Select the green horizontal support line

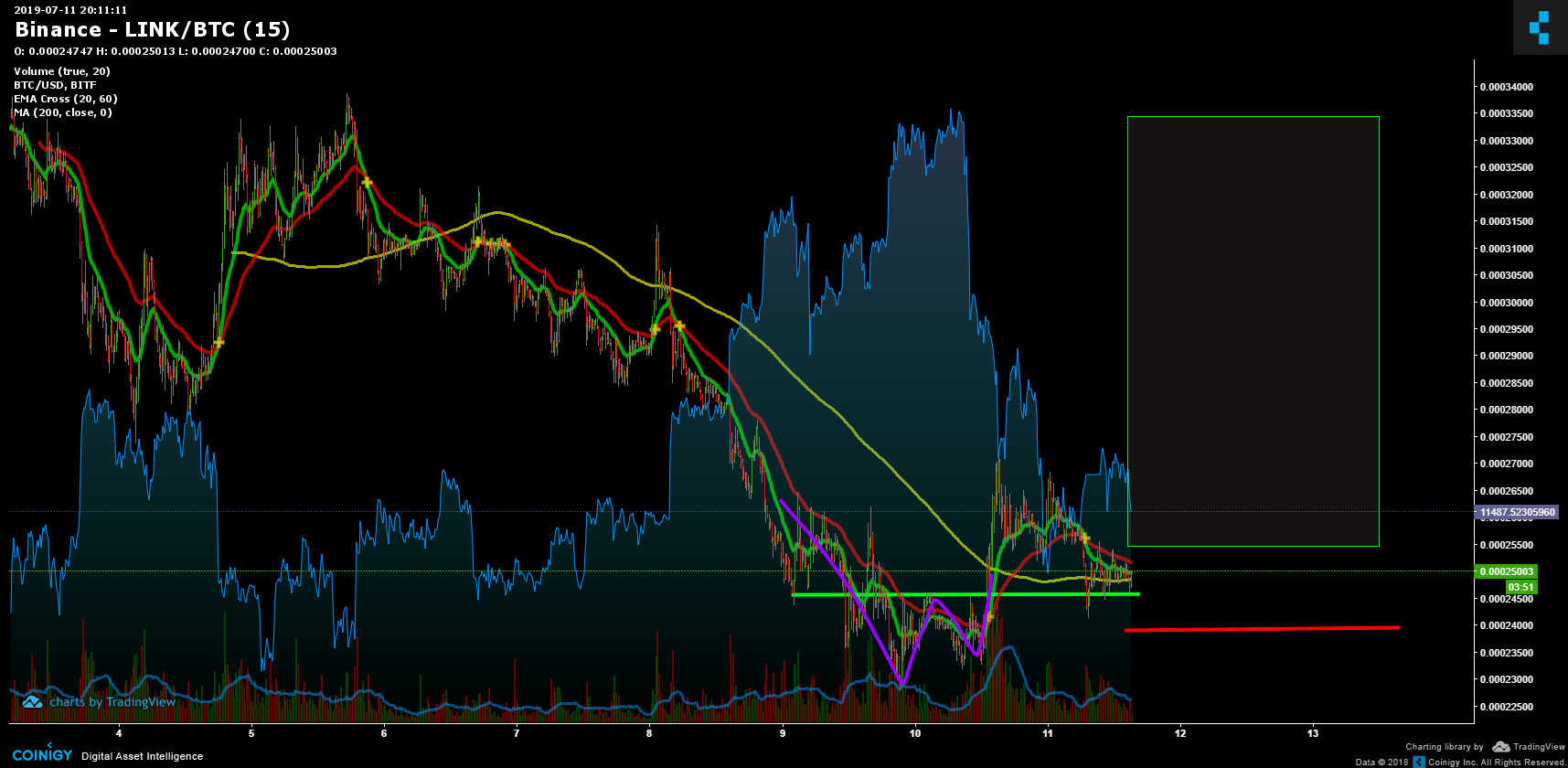tap(965, 595)
